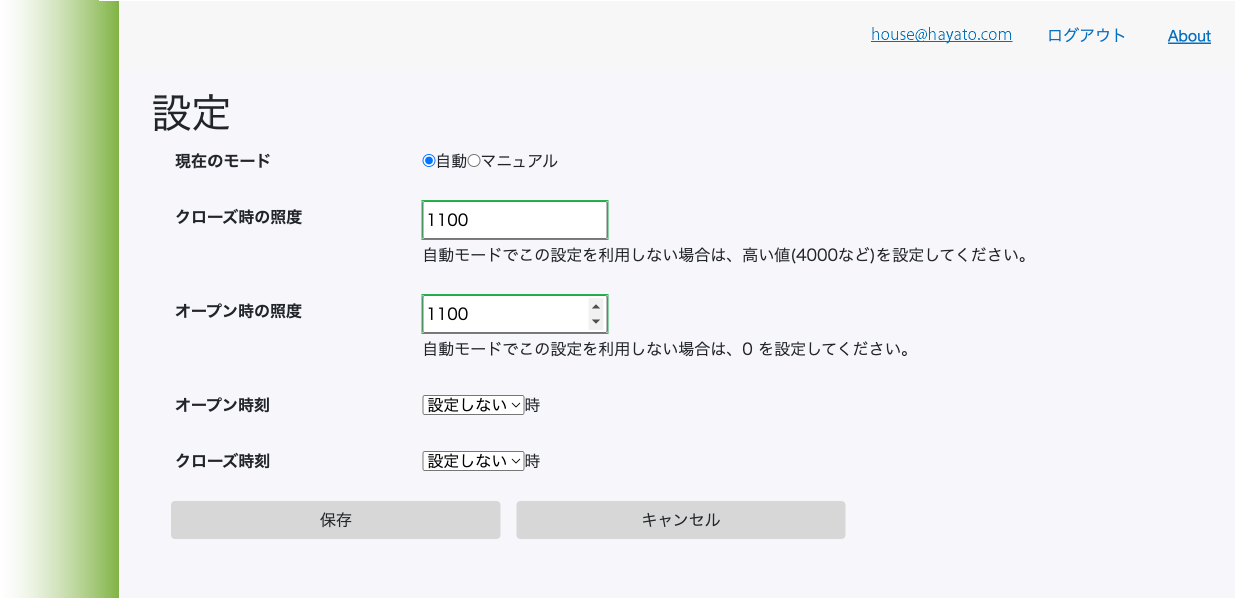The height and width of the screenshot is (598, 1235).
Task: Click the ログアウト link
Action: [1087, 35]
